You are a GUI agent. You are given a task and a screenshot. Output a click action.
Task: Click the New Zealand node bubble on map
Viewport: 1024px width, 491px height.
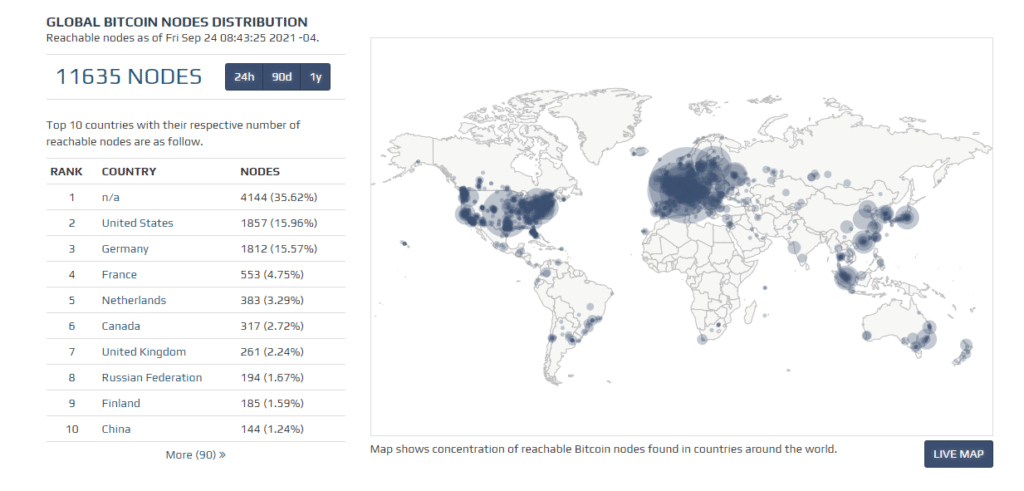tap(966, 345)
